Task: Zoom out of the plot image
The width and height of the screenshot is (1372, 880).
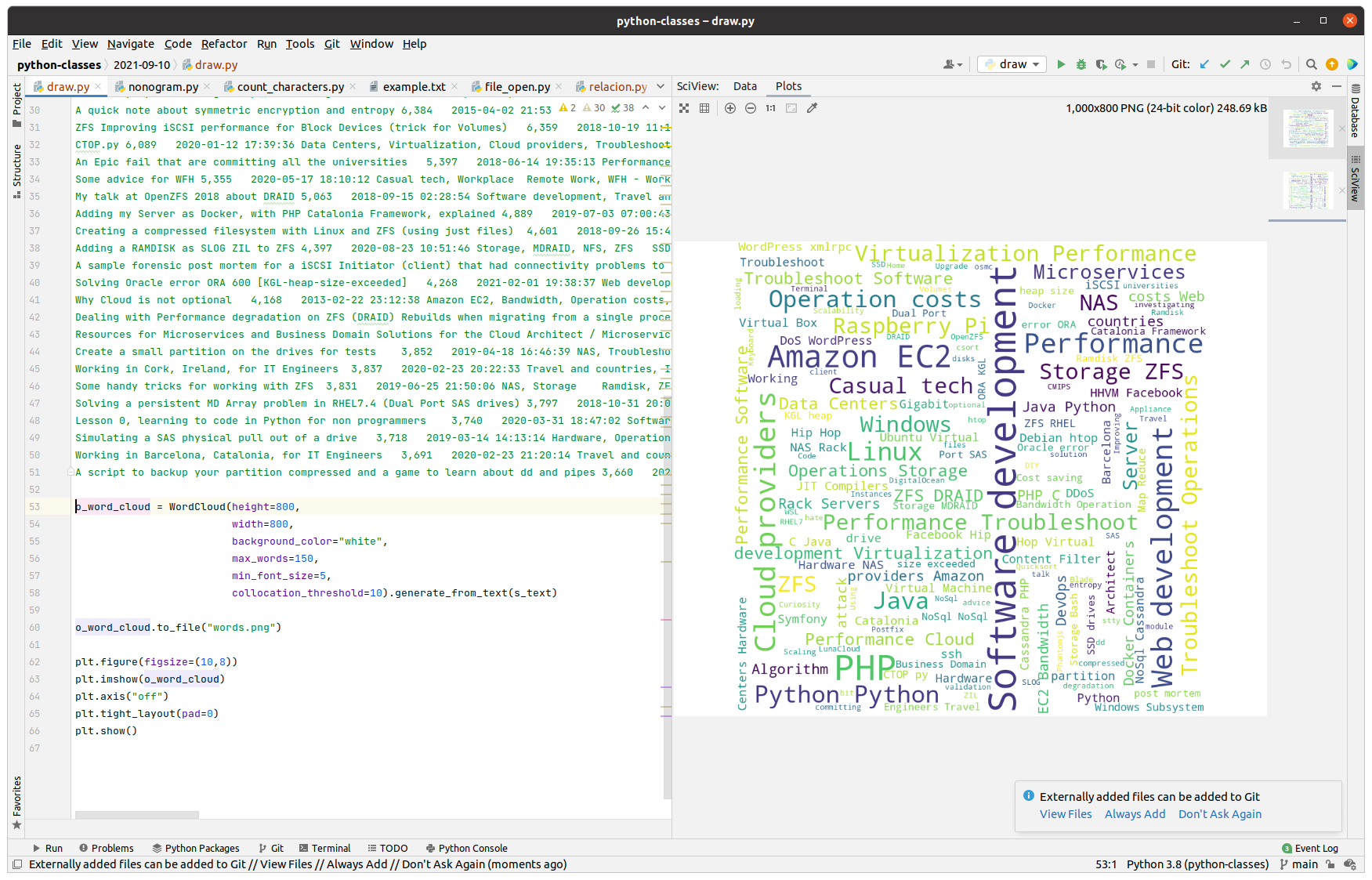Action: (x=751, y=108)
